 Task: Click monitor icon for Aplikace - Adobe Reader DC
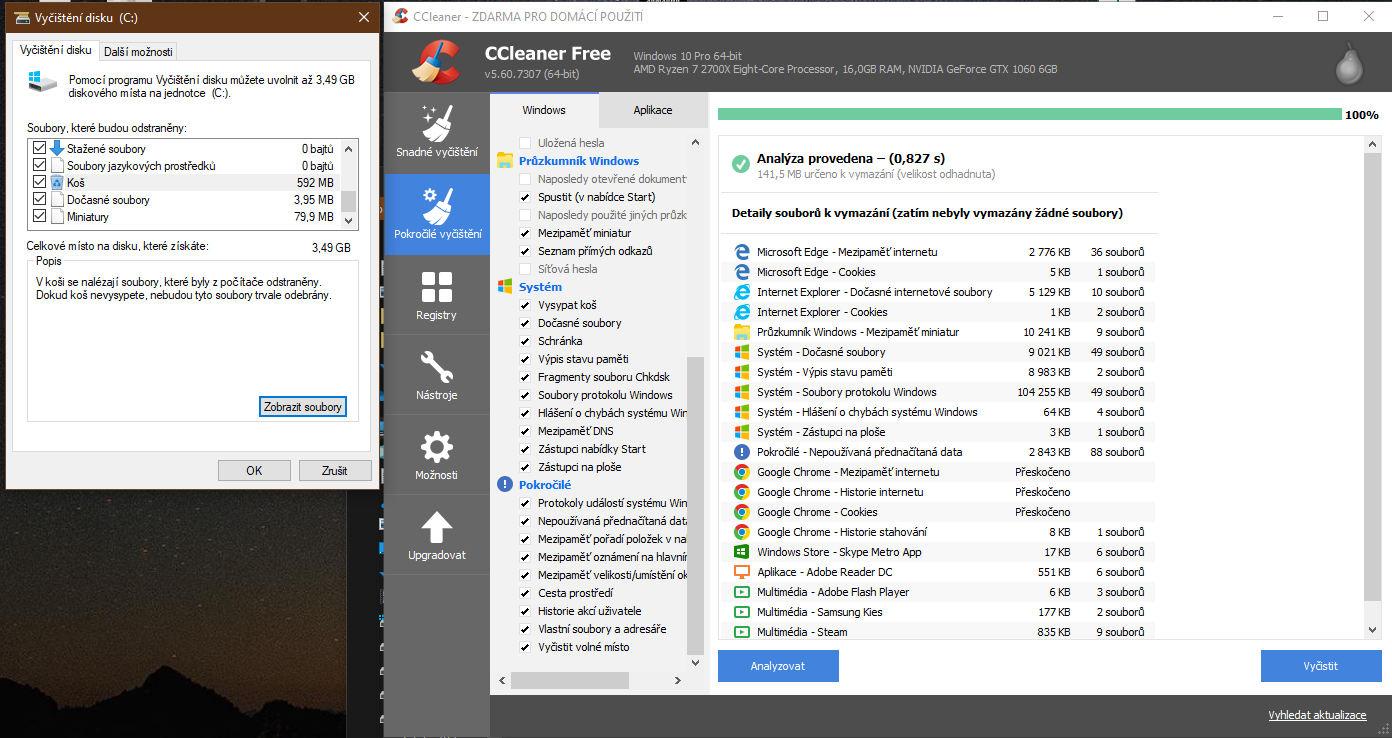(x=741, y=572)
